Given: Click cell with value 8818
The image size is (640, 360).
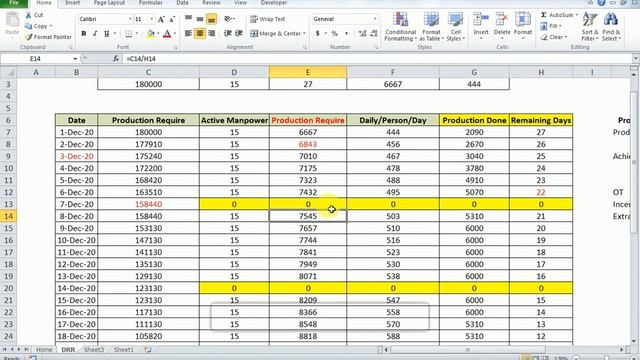Looking at the screenshot, I should (x=308, y=336).
